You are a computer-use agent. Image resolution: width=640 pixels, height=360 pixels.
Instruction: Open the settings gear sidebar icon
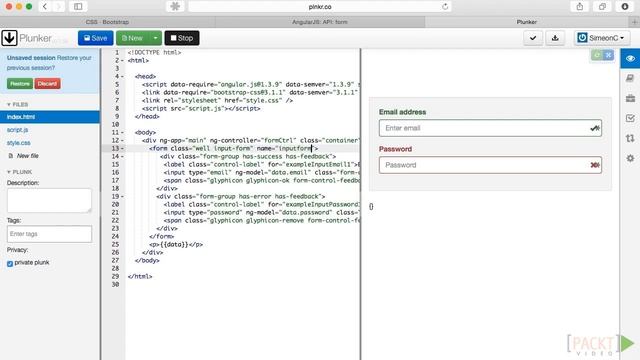click(630, 158)
